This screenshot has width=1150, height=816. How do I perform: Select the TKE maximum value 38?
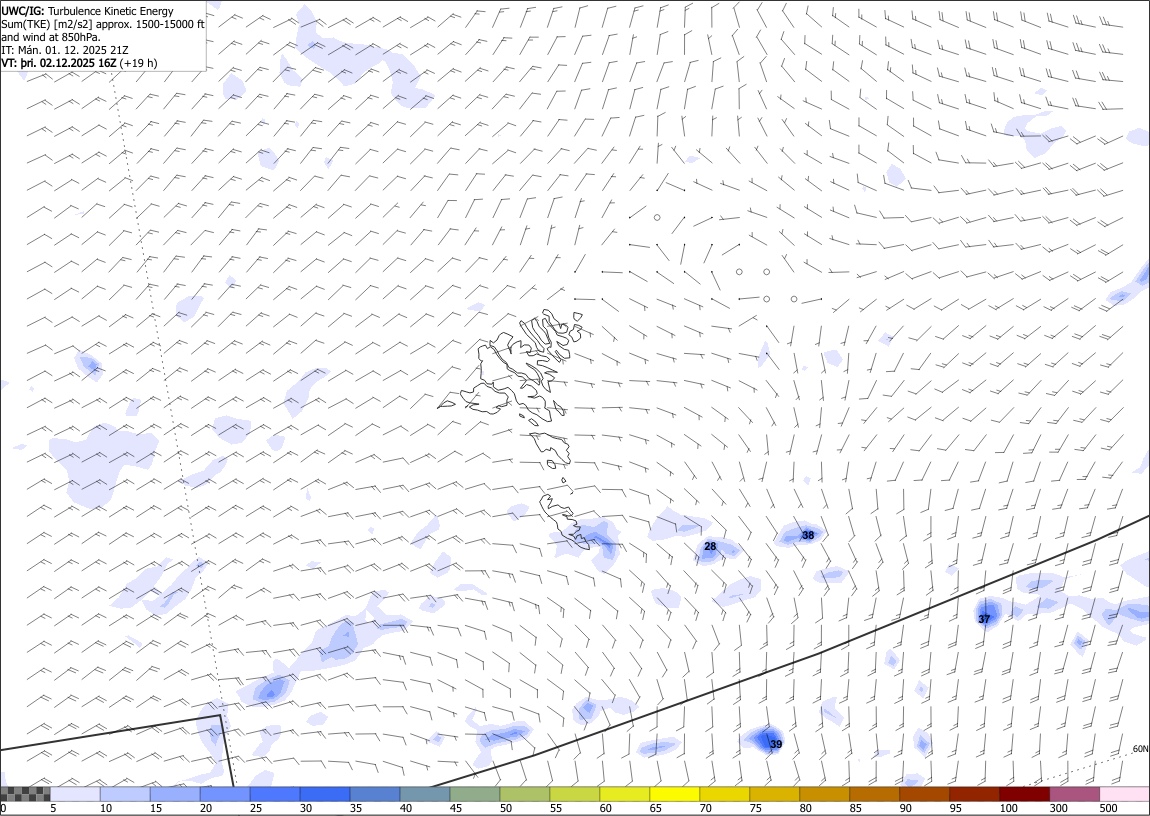pos(808,535)
